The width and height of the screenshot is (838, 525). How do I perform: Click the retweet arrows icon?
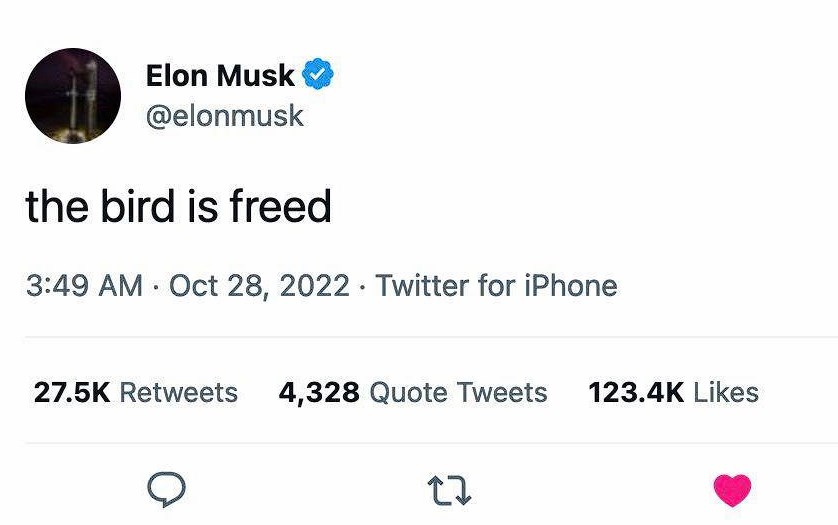[x=449, y=490]
